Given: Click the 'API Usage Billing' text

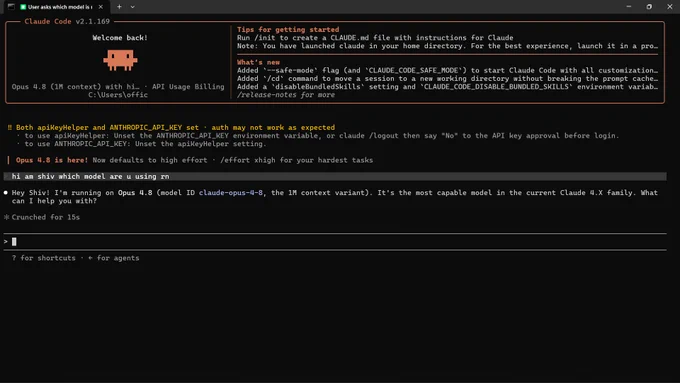Looking at the screenshot, I should [188, 86].
